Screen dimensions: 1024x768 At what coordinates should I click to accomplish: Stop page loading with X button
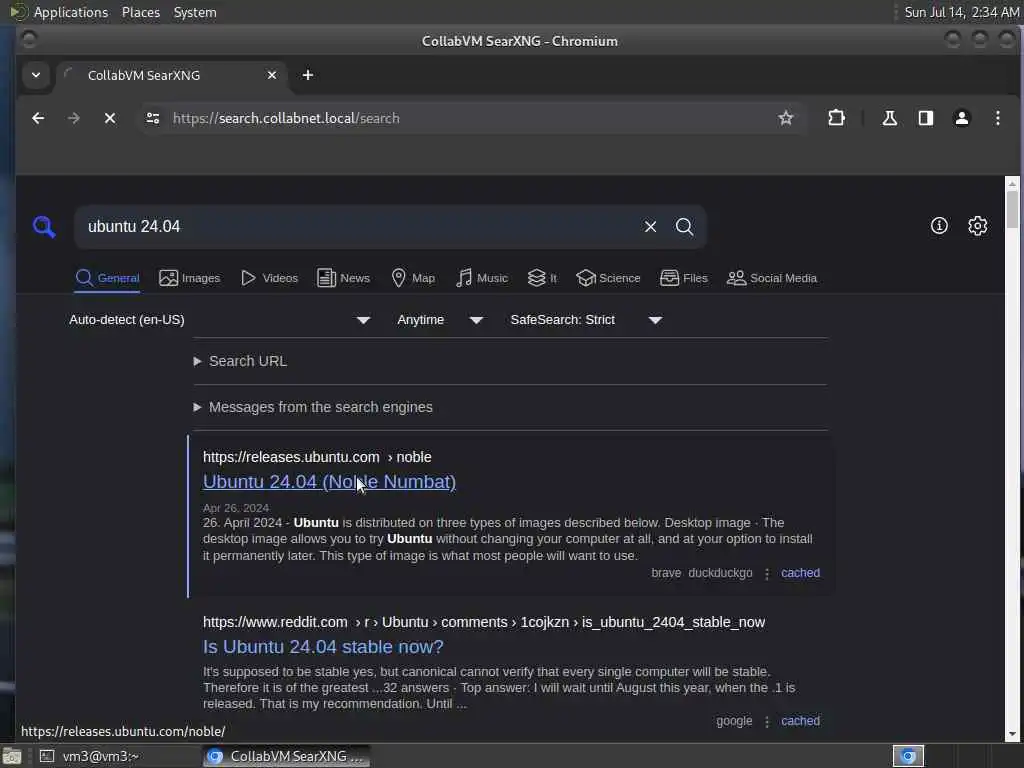(110, 118)
